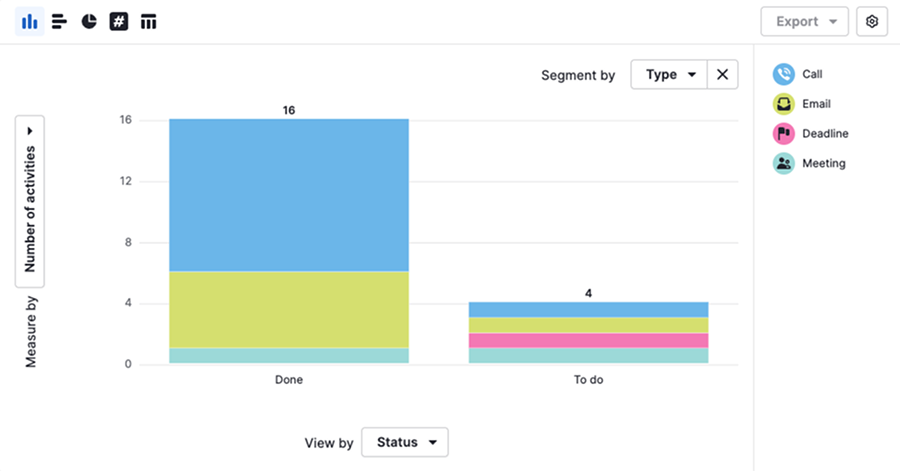Select the scorecard number view icon
Viewport: 900px width, 471px height.
(119, 21)
